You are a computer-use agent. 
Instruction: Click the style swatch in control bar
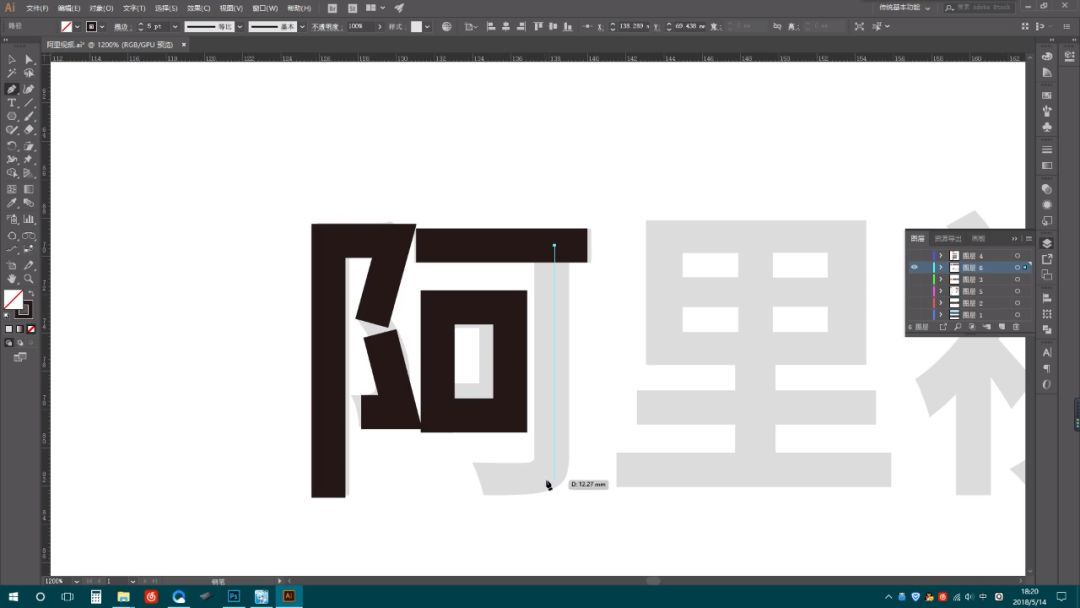tap(416, 26)
